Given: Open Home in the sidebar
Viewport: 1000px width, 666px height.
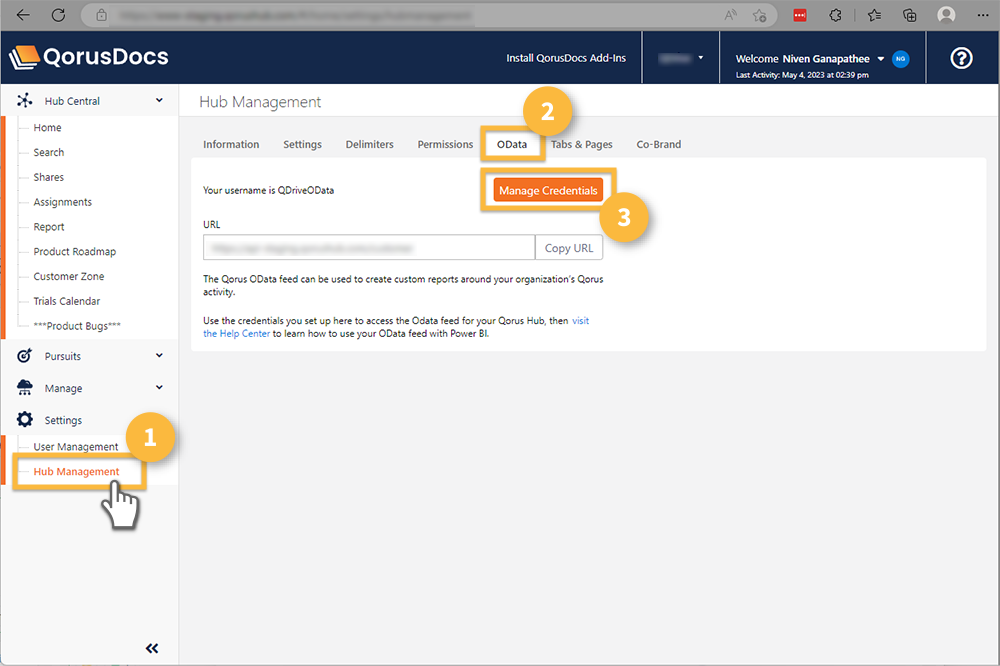Looking at the screenshot, I should click(x=47, y=128).
